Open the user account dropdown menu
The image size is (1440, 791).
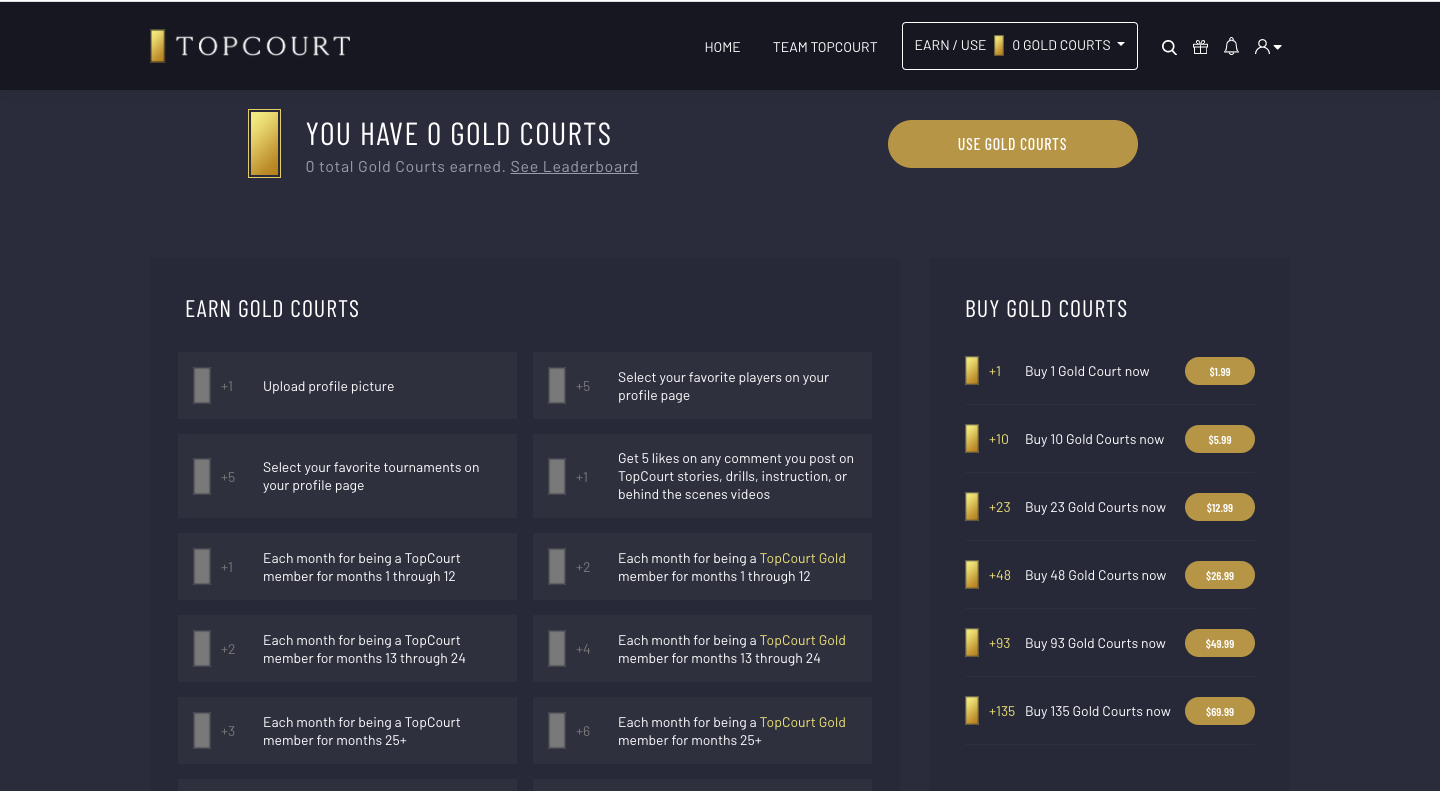[1267, 47]
